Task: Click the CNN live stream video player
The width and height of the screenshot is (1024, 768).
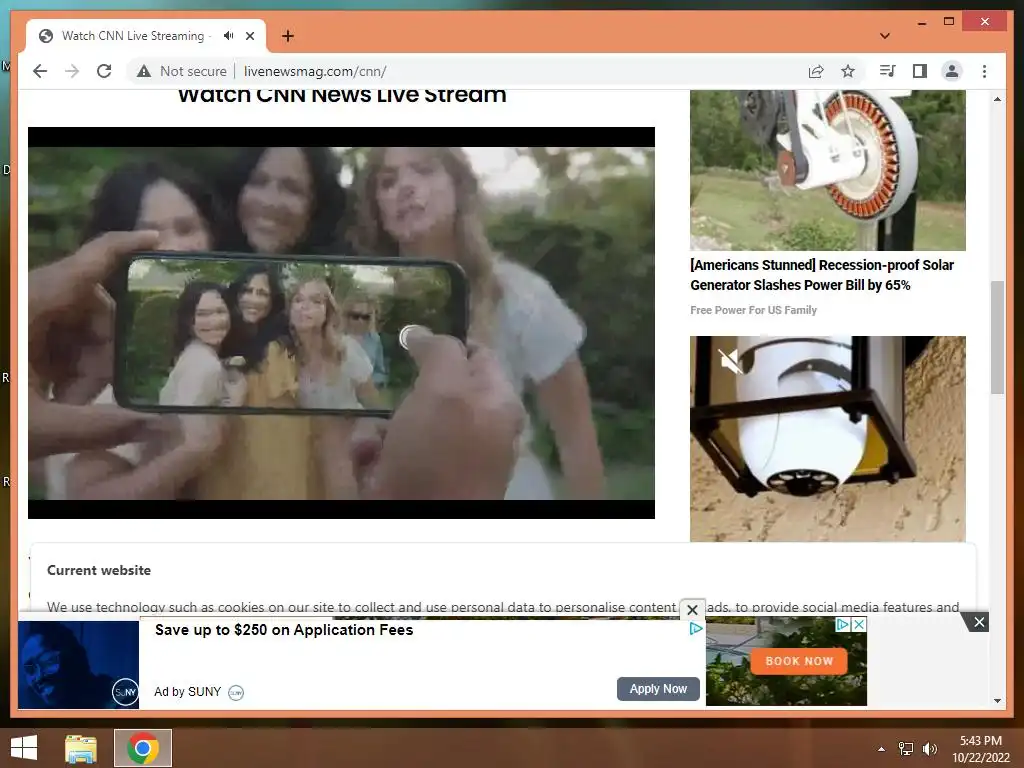Action: pyautogui.click(x=341, y=323)
